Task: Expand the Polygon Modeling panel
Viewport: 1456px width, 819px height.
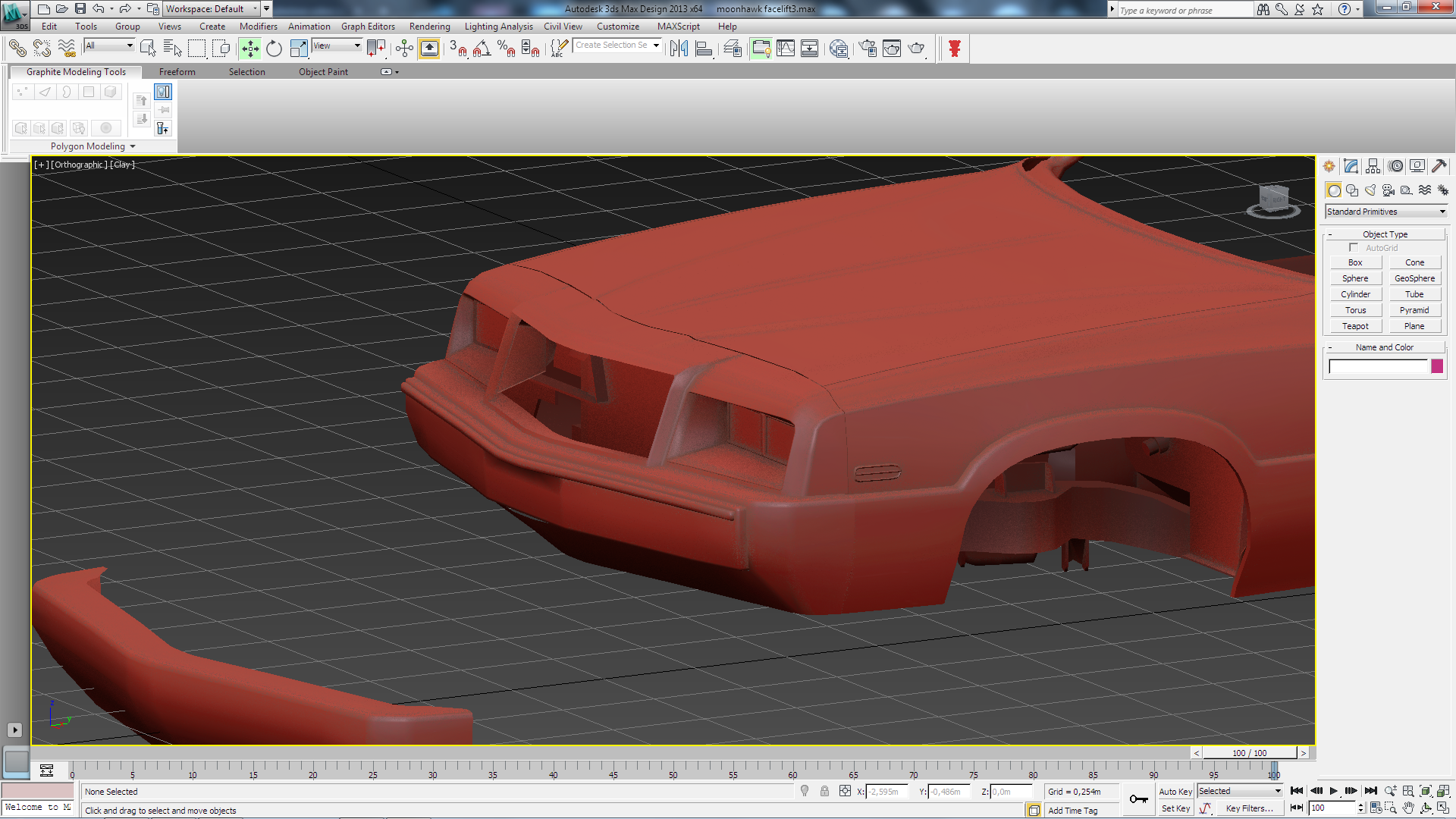Action: click(x=93, y=146)
